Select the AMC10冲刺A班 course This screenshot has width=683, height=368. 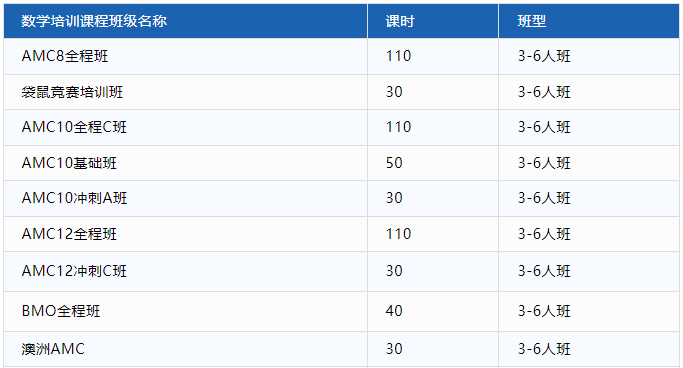74,198
